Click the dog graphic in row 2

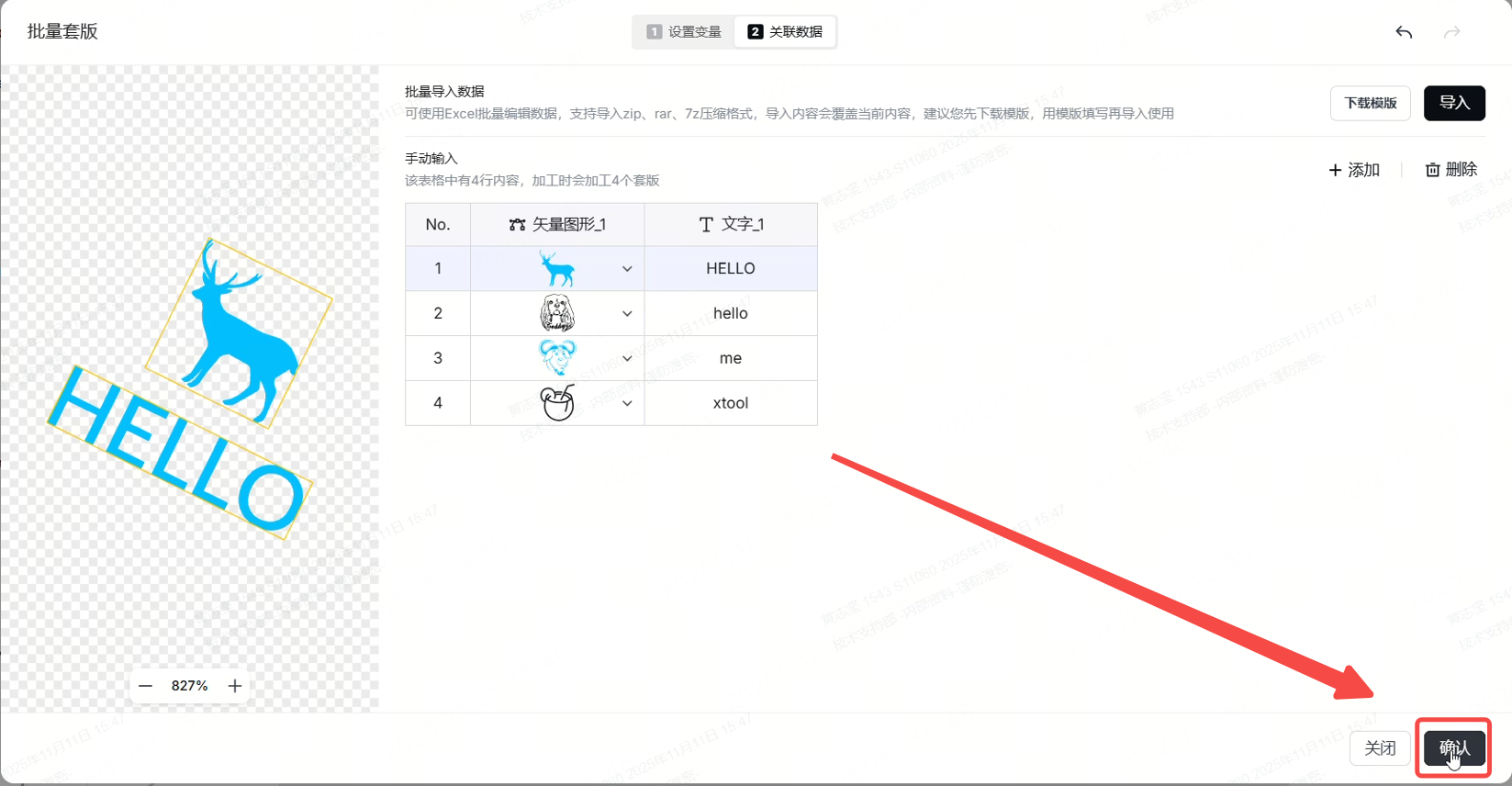[x=556, y=313]
